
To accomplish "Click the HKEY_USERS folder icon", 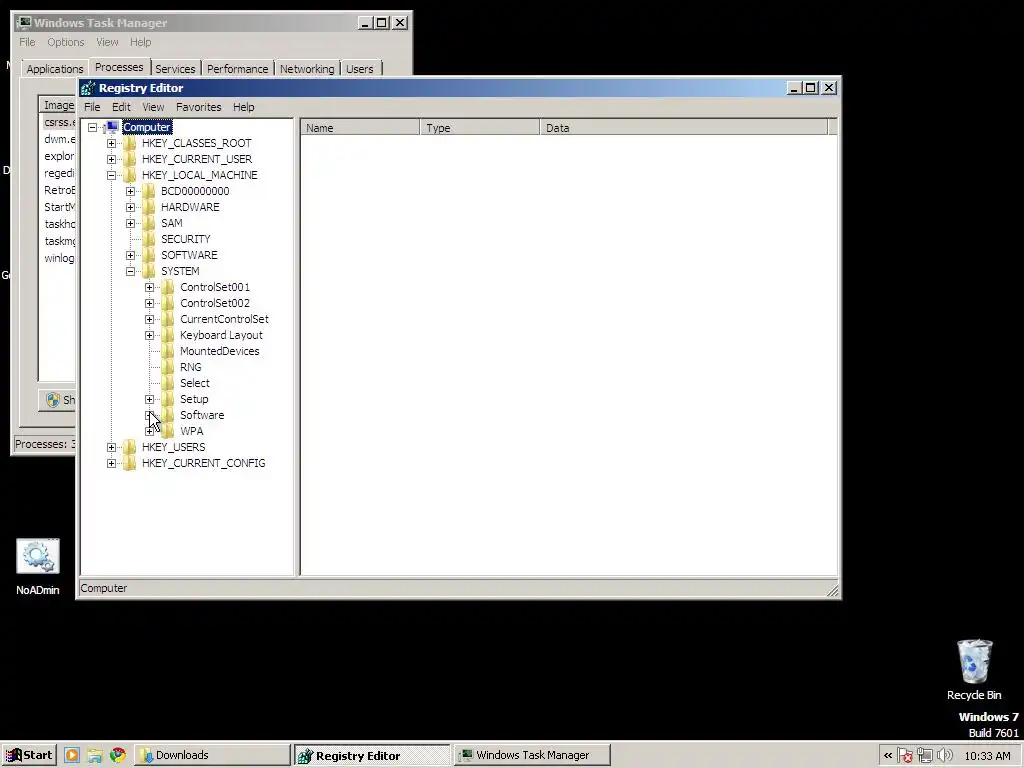I will (x=130, y=447).
